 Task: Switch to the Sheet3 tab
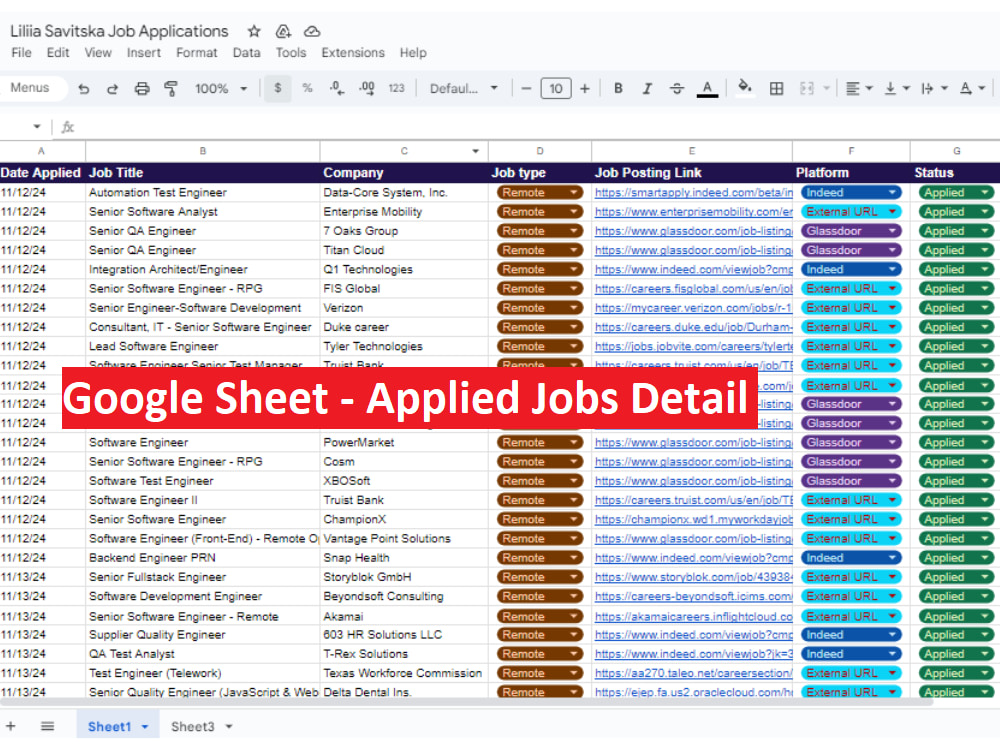[x=193, y=726]
